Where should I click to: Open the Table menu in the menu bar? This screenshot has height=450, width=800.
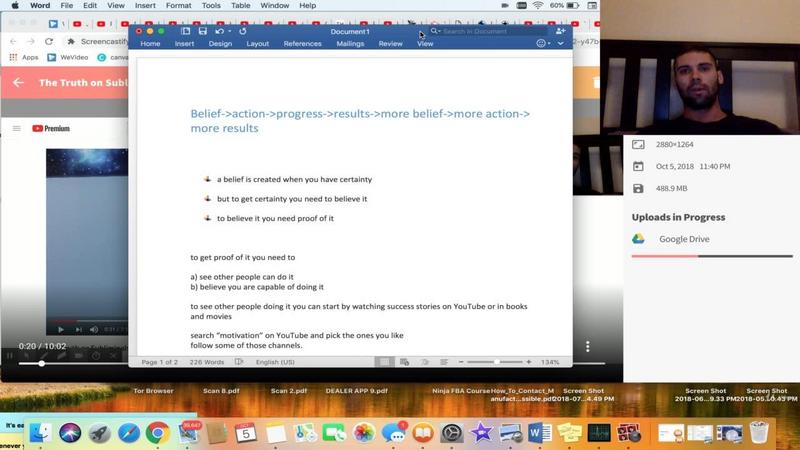(x=240, y=6)
